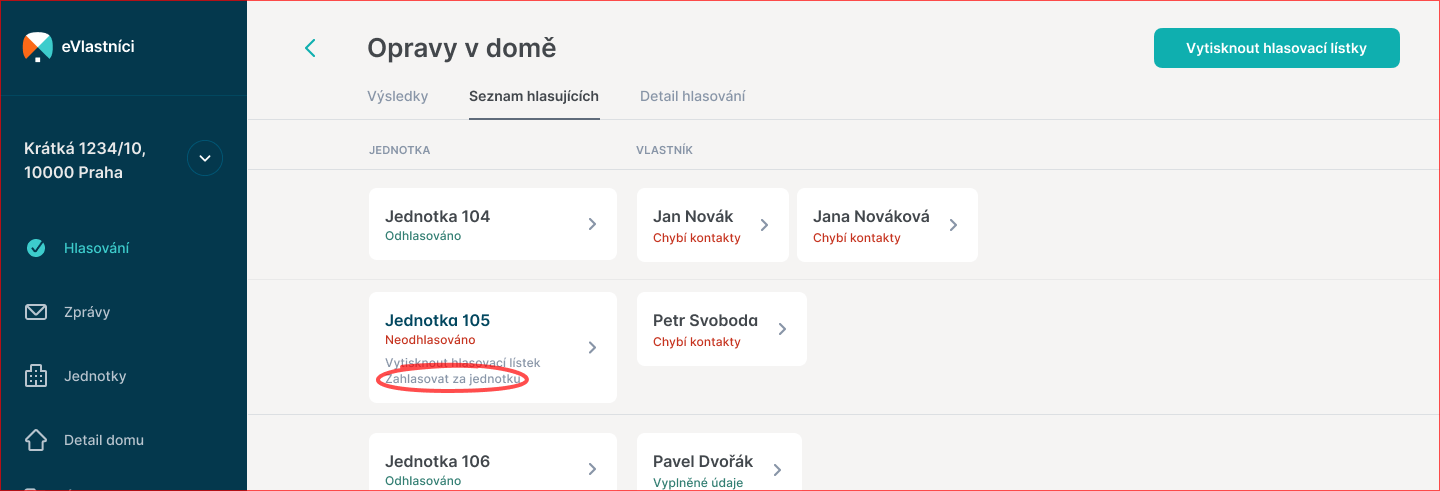Image resolution: width=1440 pixels, height=491 pixels.
Task: Open Jana Nováková owner chevron
Action: coord(953,225)
